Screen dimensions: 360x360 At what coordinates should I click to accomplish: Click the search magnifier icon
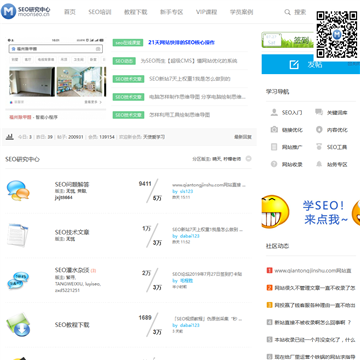click(x=287, y=12)
